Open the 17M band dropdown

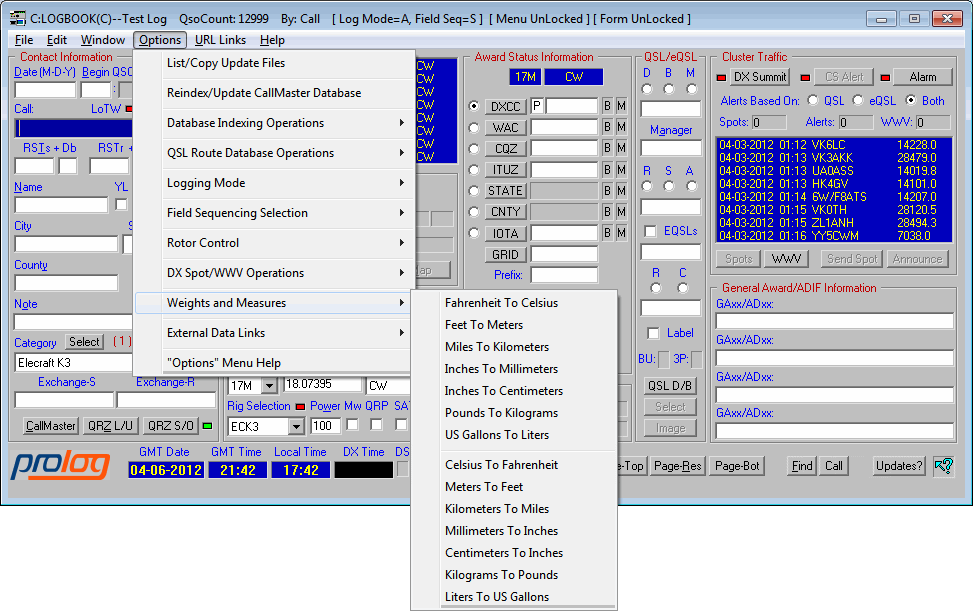pos(268,386)
